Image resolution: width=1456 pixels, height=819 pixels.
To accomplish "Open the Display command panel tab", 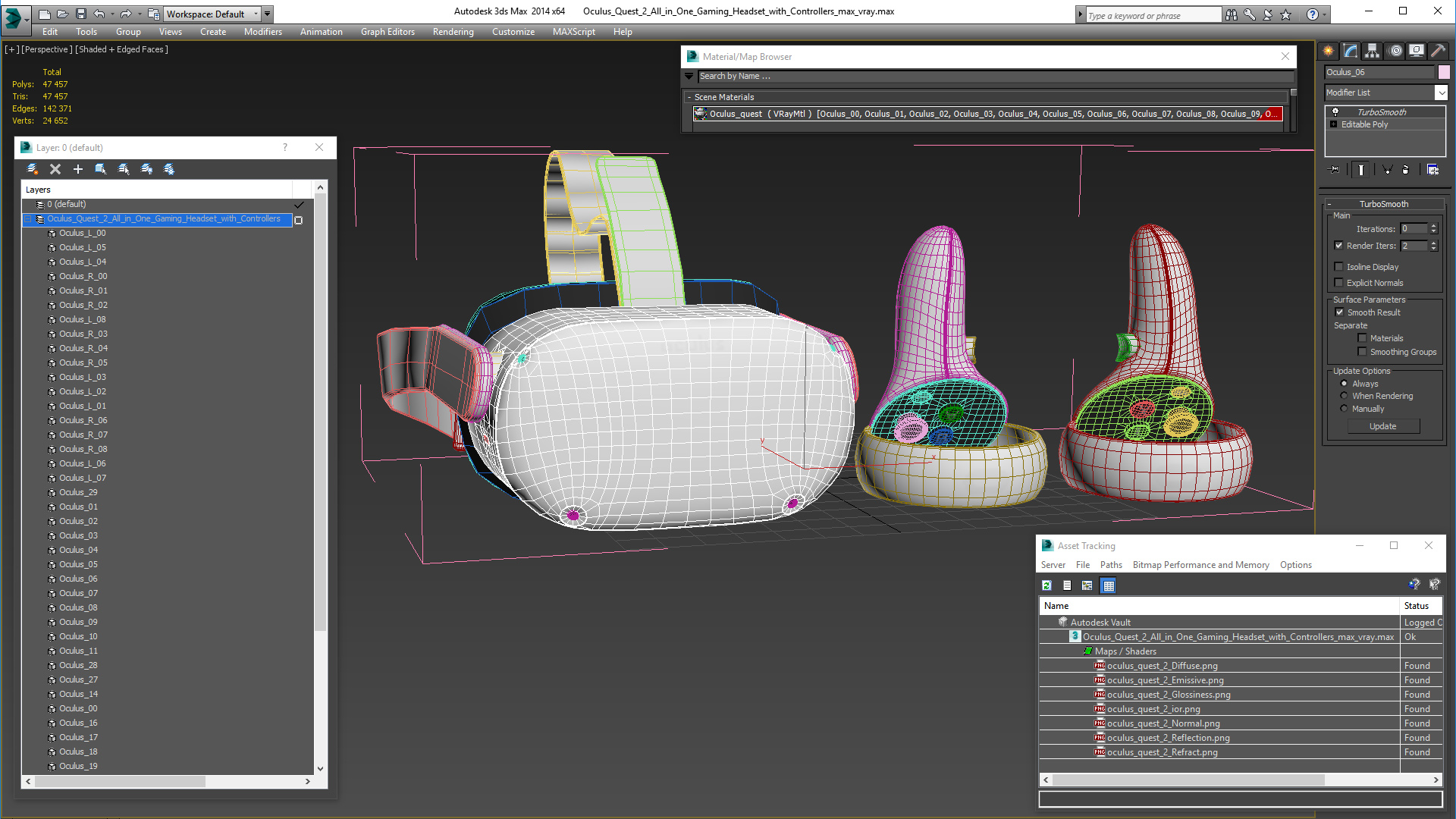I will coord(1416,51).
